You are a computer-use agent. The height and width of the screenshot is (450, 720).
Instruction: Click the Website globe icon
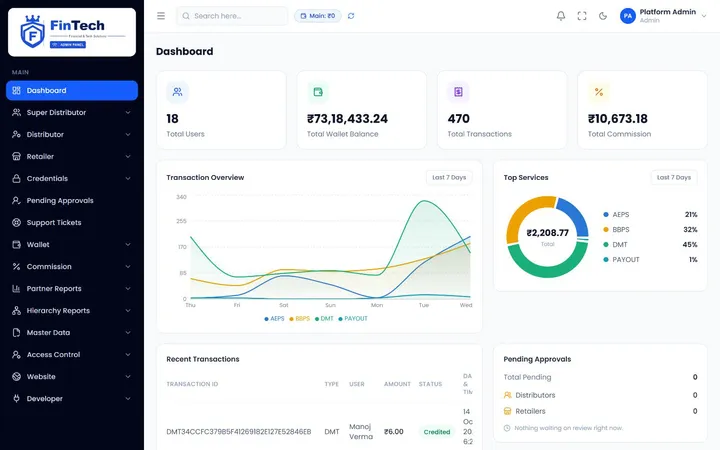coord(17,377)
